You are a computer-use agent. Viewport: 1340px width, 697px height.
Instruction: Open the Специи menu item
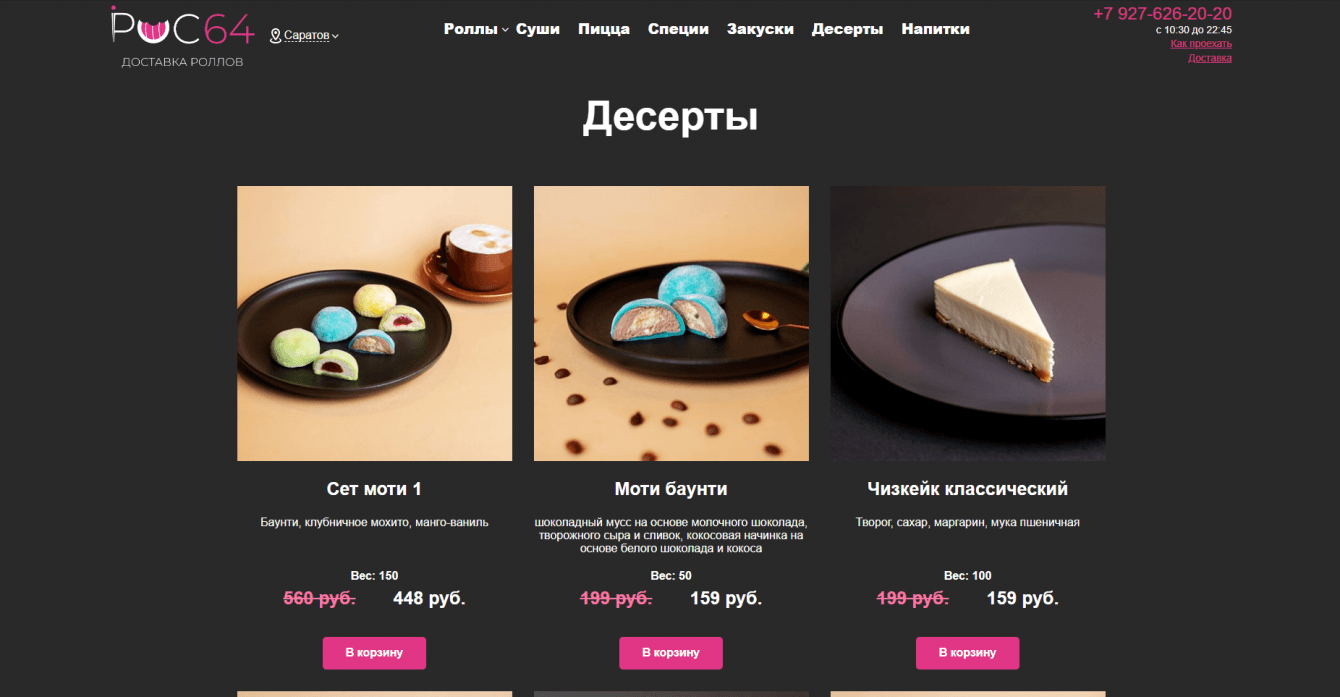[678, 29]
